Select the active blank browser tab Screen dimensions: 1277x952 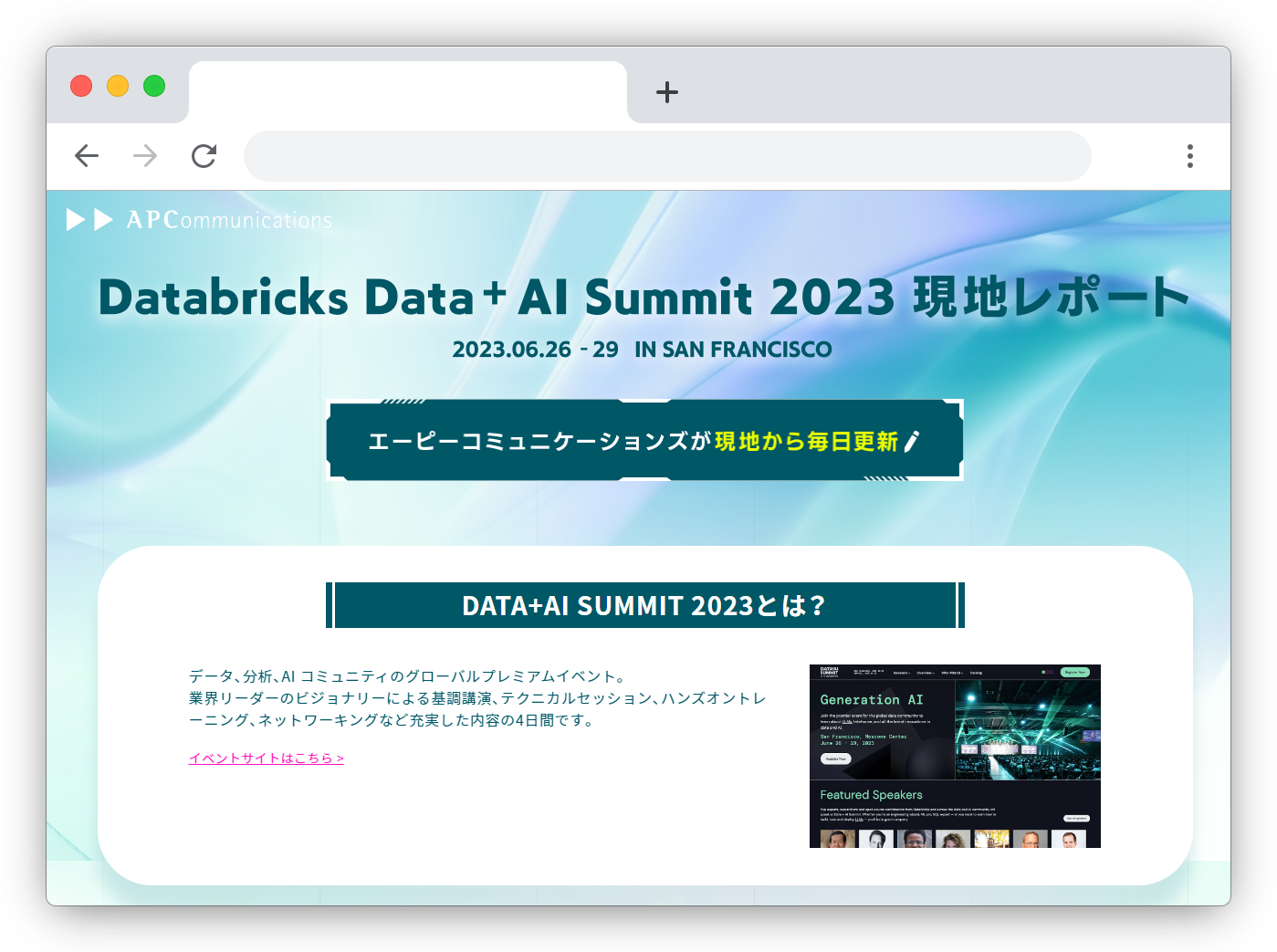point(408,92)
